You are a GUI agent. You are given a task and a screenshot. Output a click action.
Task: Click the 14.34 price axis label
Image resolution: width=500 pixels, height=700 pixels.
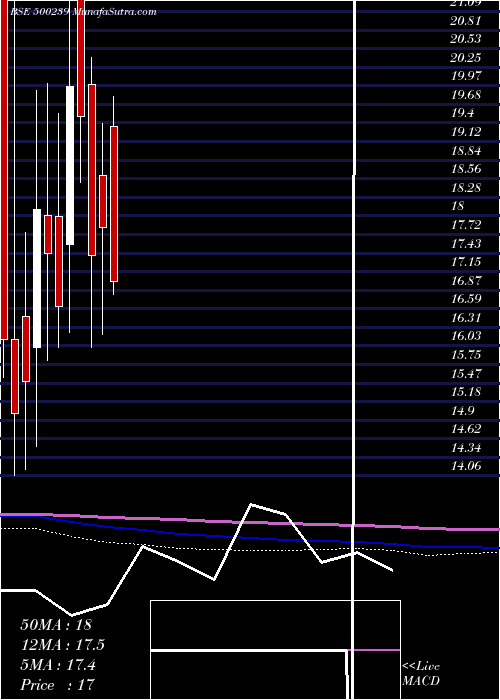pyautogui.click(x=466, y=447)
